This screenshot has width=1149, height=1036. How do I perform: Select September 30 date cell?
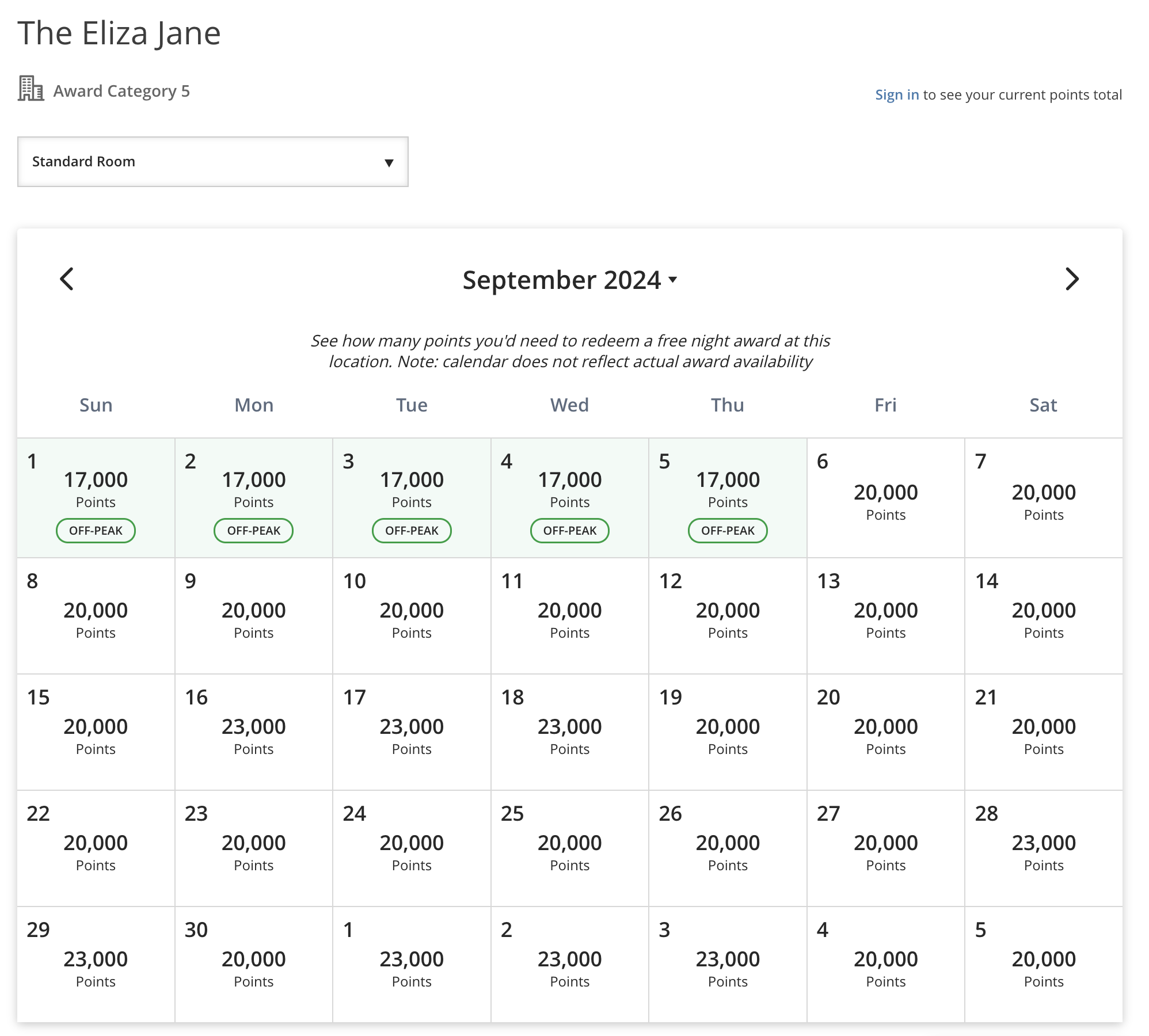tap(254, 965)
